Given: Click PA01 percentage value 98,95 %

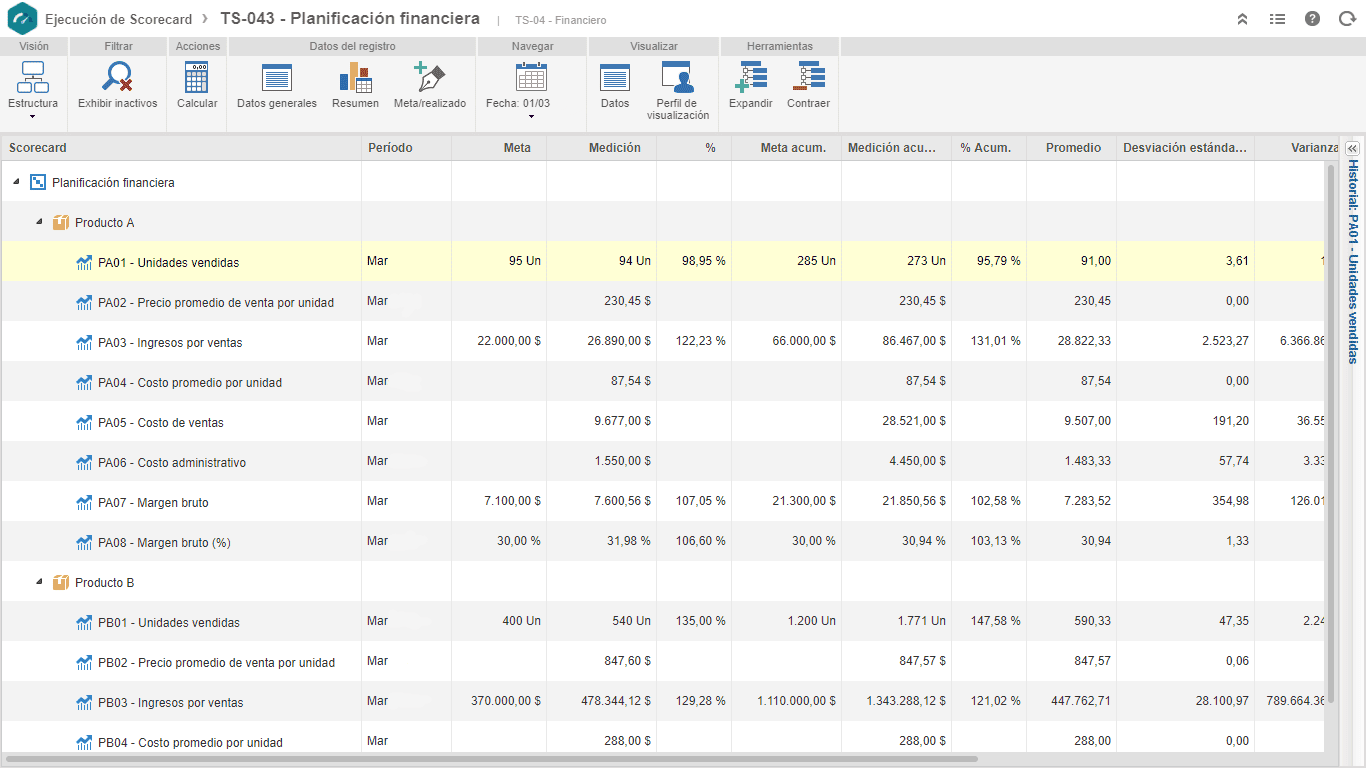Looking at the screenshot, I should point(704,261).
